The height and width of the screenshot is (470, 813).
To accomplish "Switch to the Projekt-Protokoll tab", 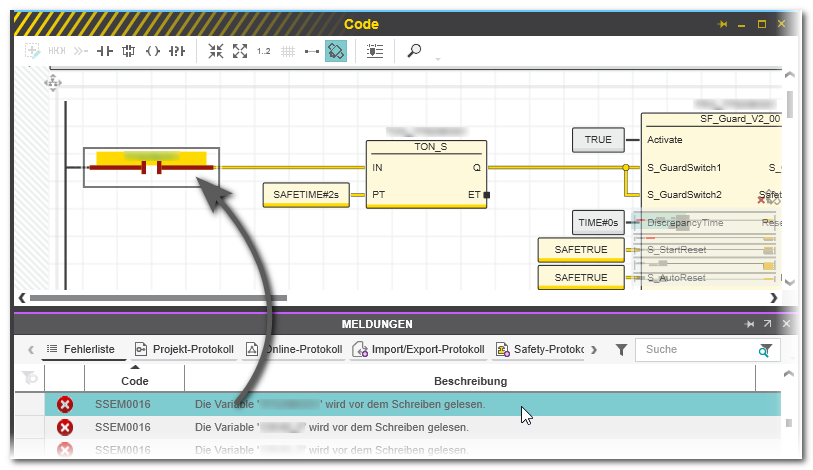I will pyautogui.click(x=184, y=350).
